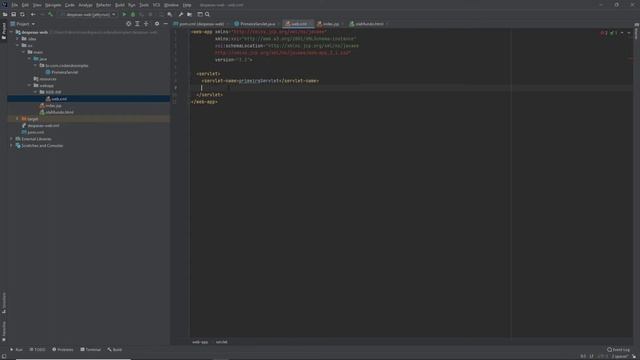Open the VCS menu
640x360 pixels.
point(156,5)
